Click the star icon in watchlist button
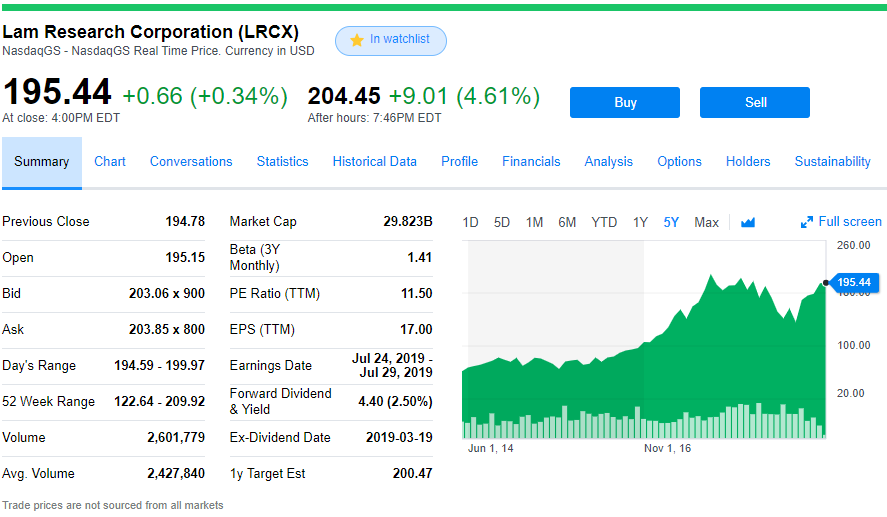This screenshot has height=517, width=887. [x=356, y=40]
